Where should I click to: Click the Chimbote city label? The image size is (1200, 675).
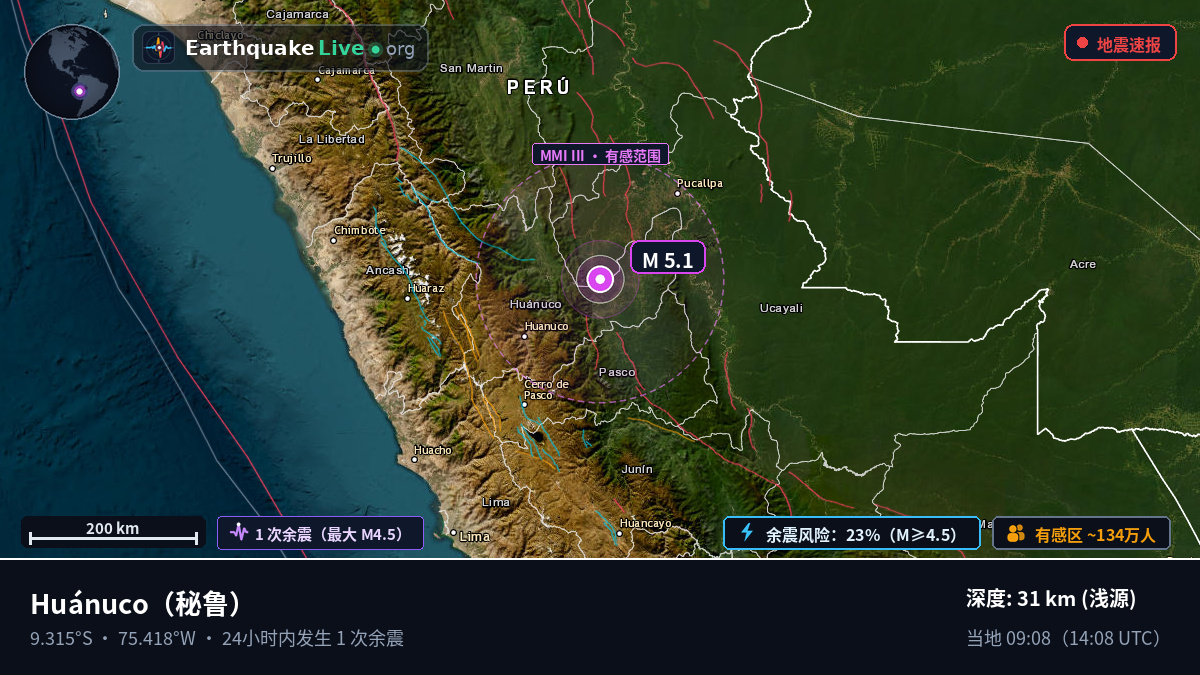pyautogui.click(x=360, y=230)
